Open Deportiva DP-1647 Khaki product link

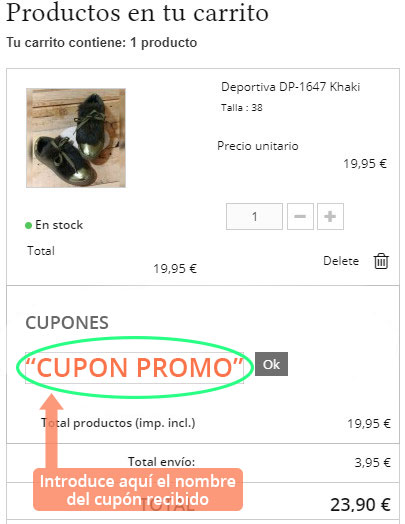click(290, 87)
